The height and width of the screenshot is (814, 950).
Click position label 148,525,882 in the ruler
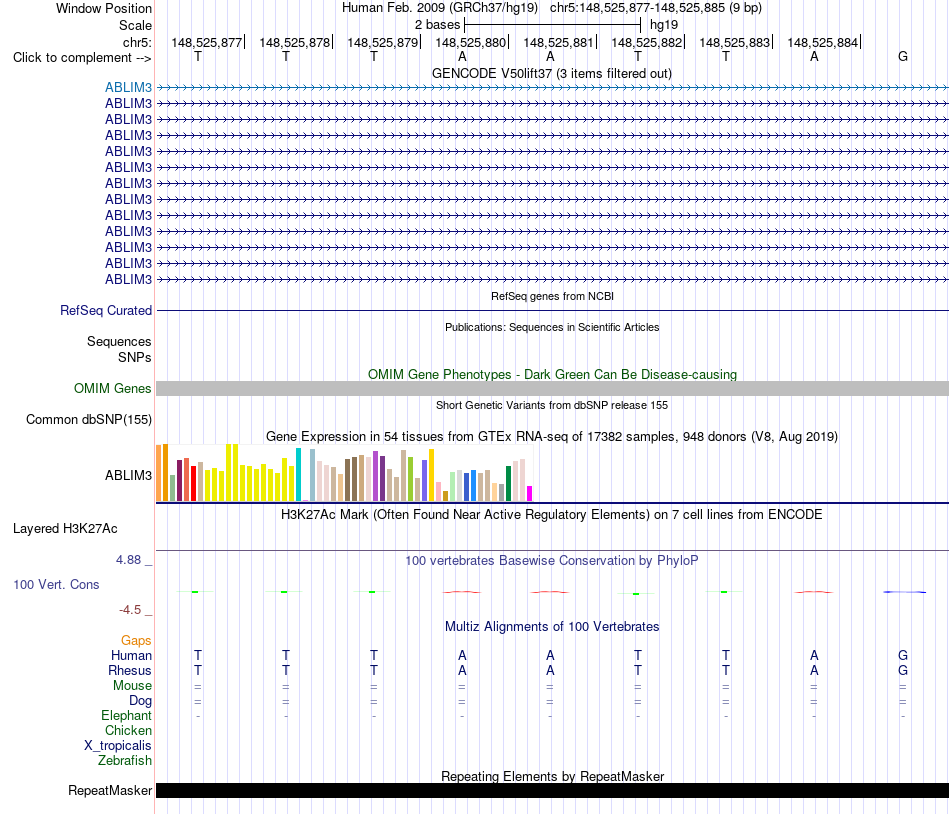pos(646,42)
